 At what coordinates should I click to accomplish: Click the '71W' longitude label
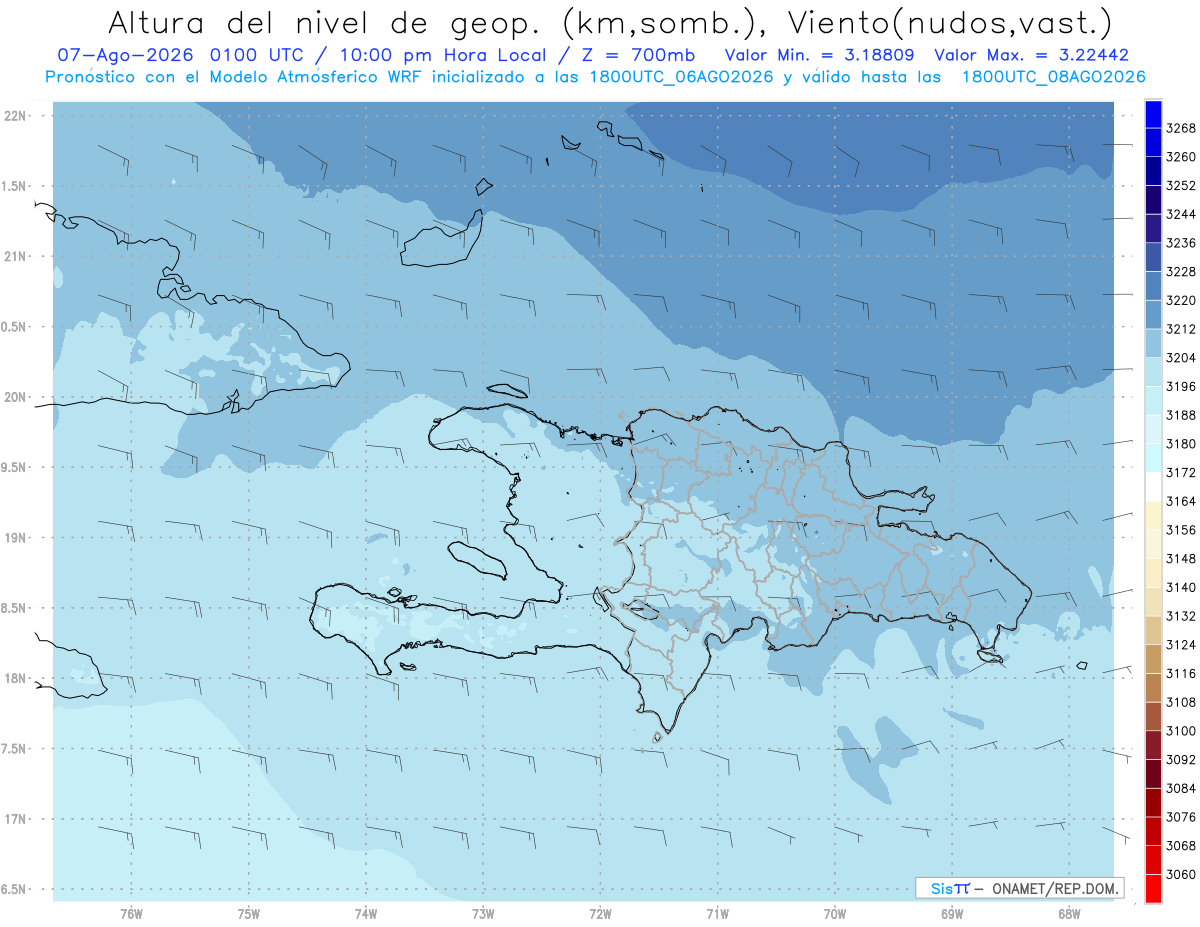point(717,913)
